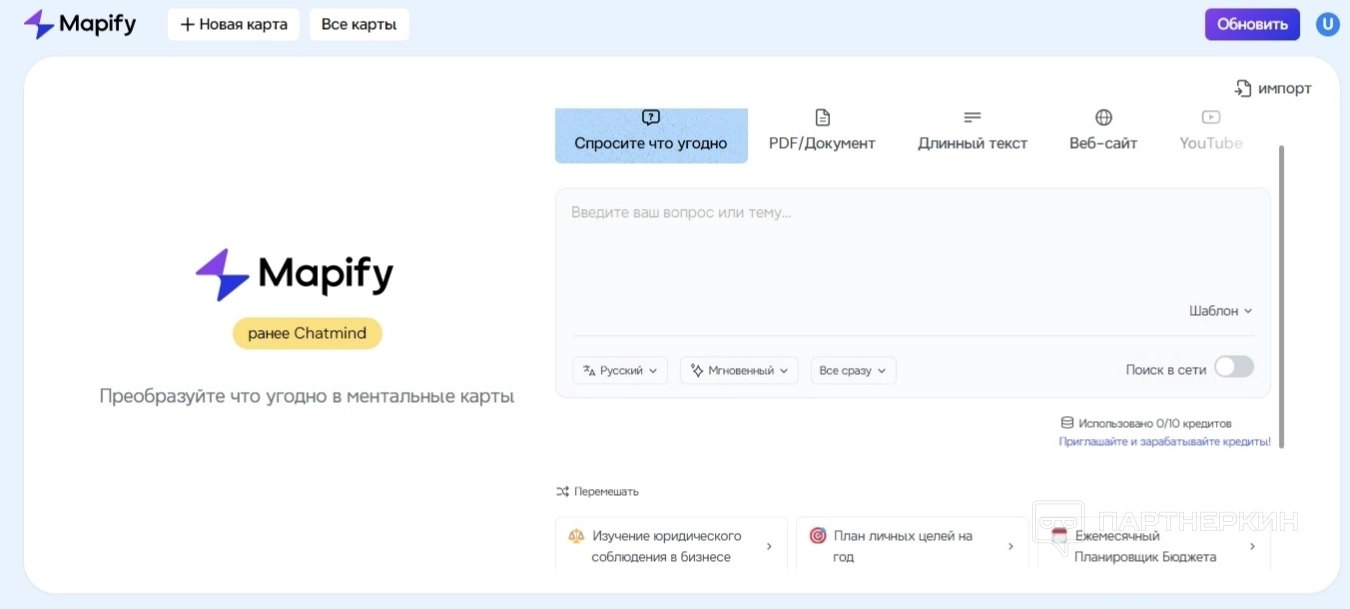Expand the Шаблон template dropdown
1350x609 pixels.
click(x=1221, y=311)
